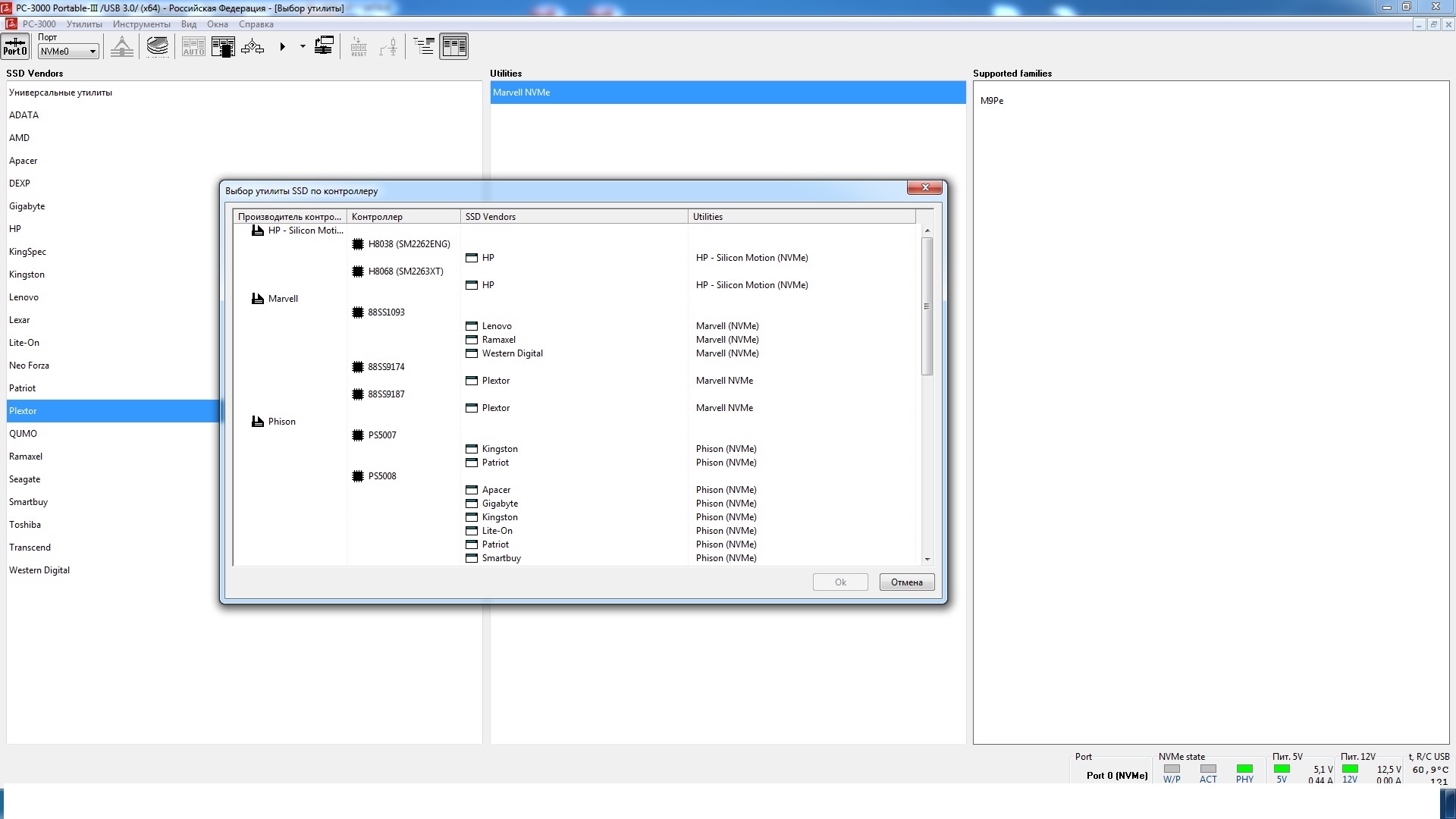Open the PC-3000 menu
Image resolution: width=1456 pixels, height=819 pixels.
point(39,24)
